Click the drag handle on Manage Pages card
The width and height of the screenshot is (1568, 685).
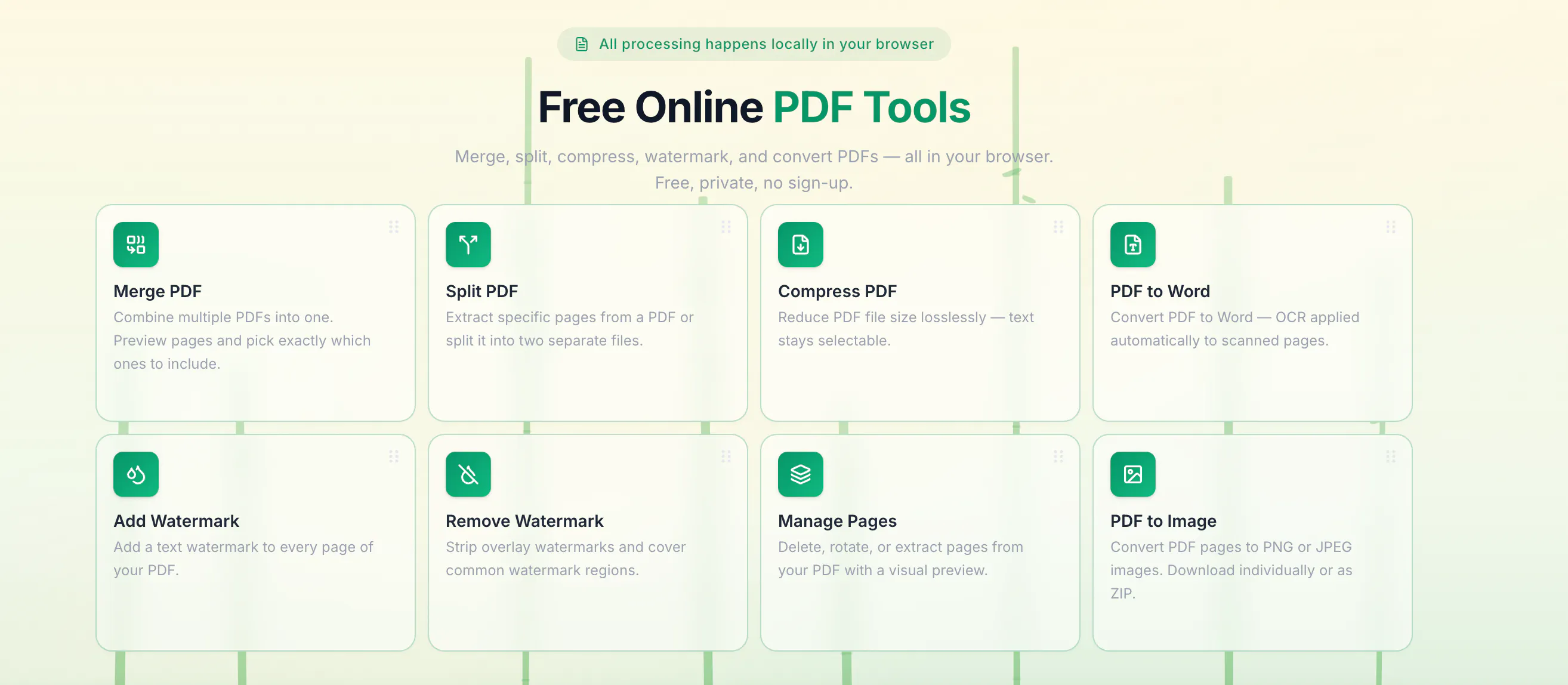tap(1058, 456)
